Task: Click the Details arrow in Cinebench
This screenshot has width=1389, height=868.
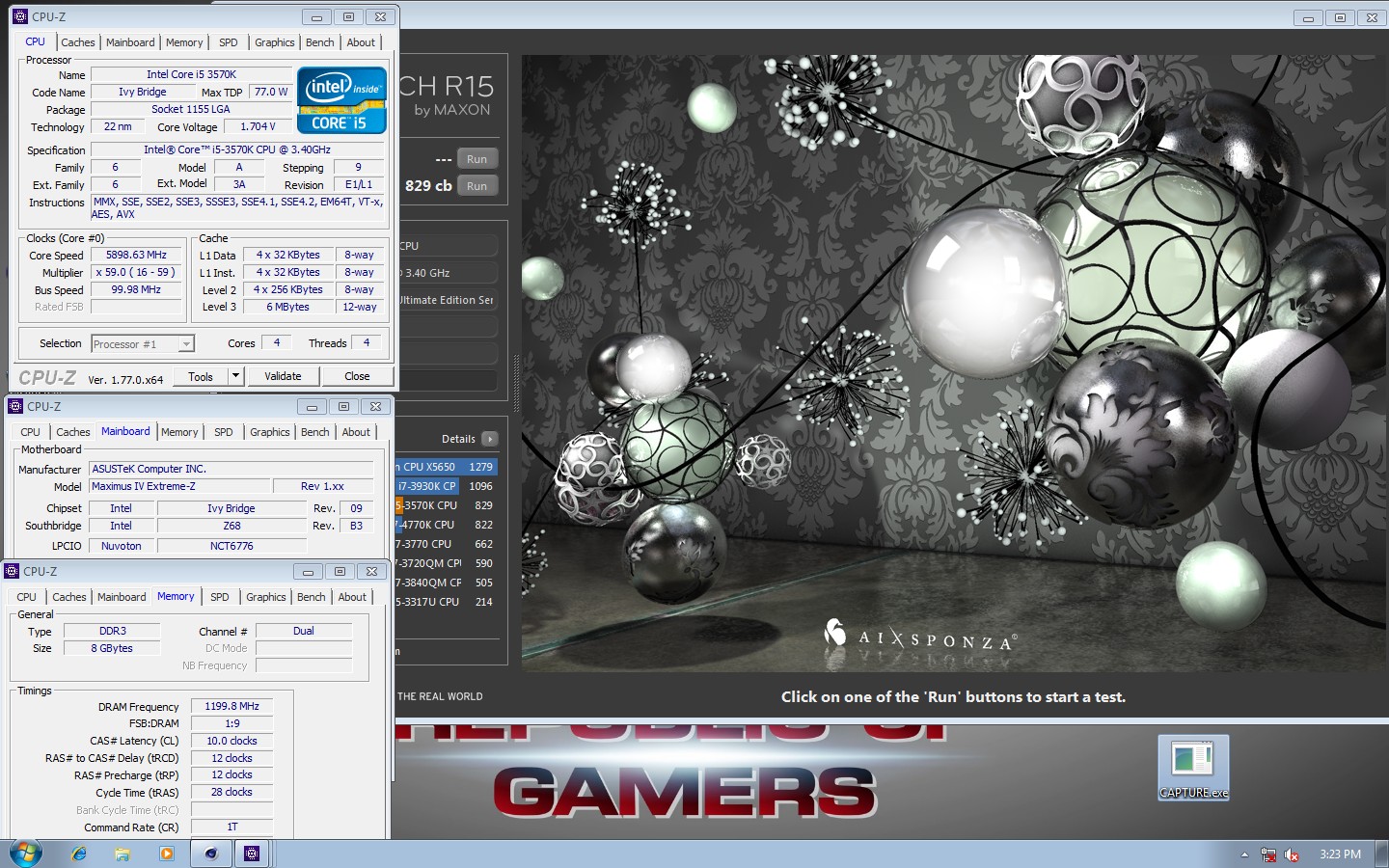Action: 490,439
